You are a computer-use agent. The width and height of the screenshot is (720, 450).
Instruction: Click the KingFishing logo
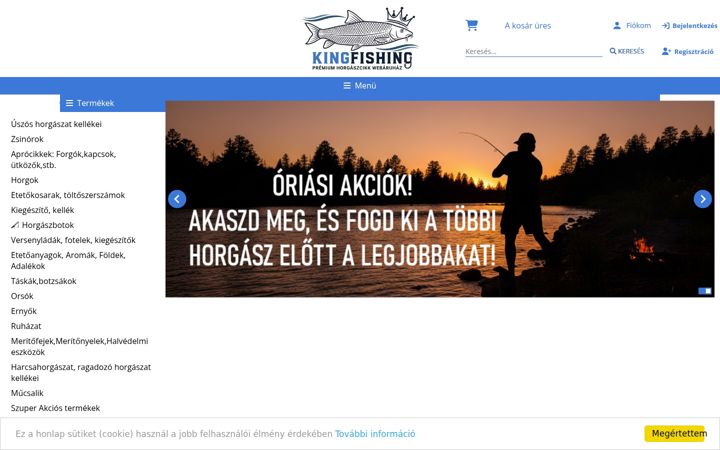point(360,39)
